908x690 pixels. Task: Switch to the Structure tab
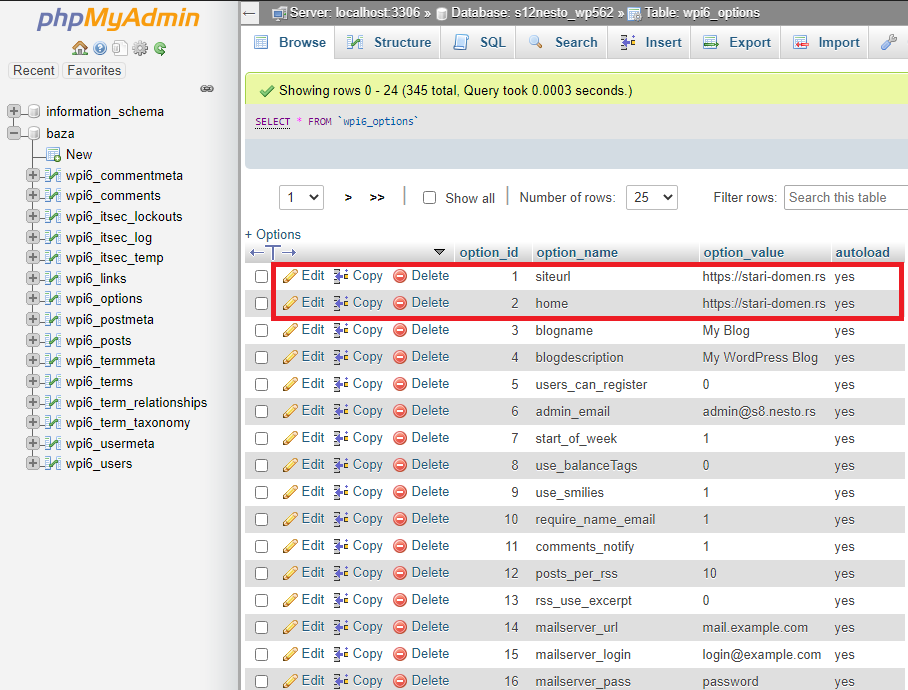389,42
